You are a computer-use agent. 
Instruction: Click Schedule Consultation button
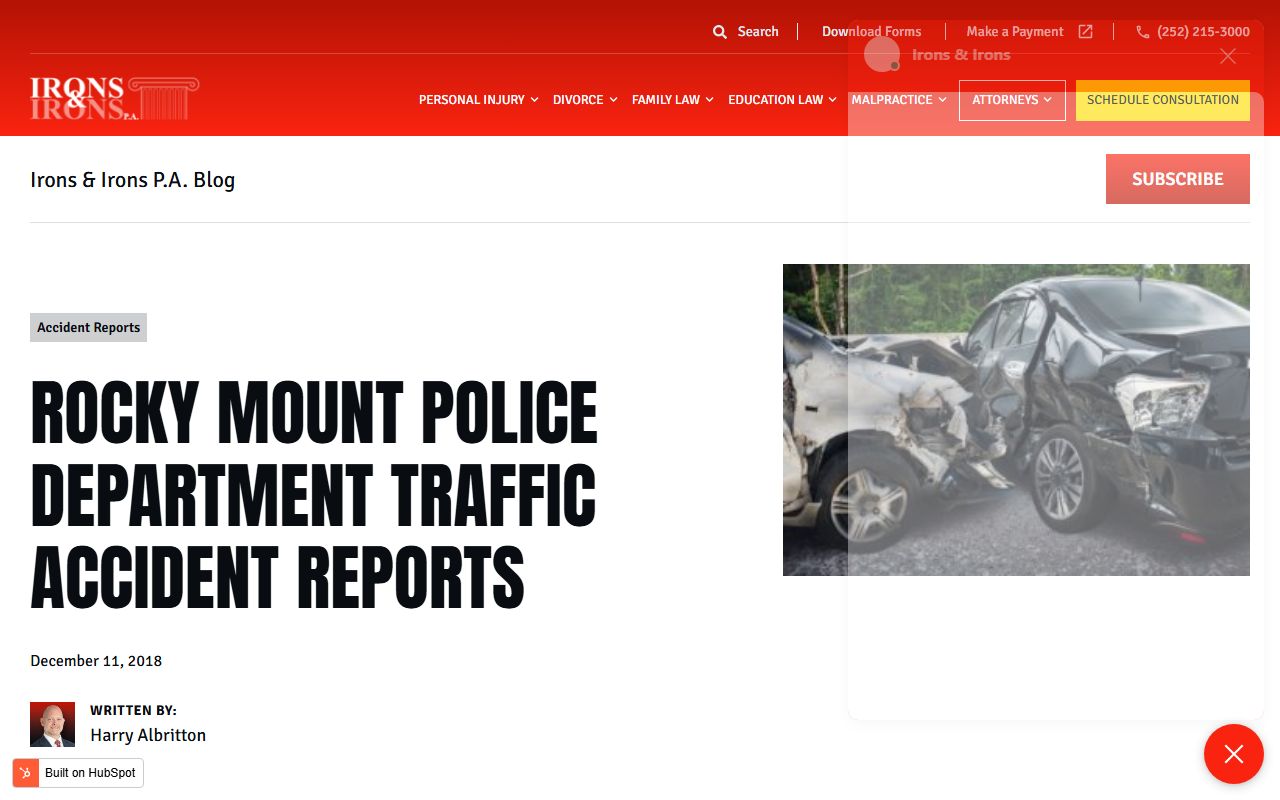pyautogui.click(x=1163, y=100)
